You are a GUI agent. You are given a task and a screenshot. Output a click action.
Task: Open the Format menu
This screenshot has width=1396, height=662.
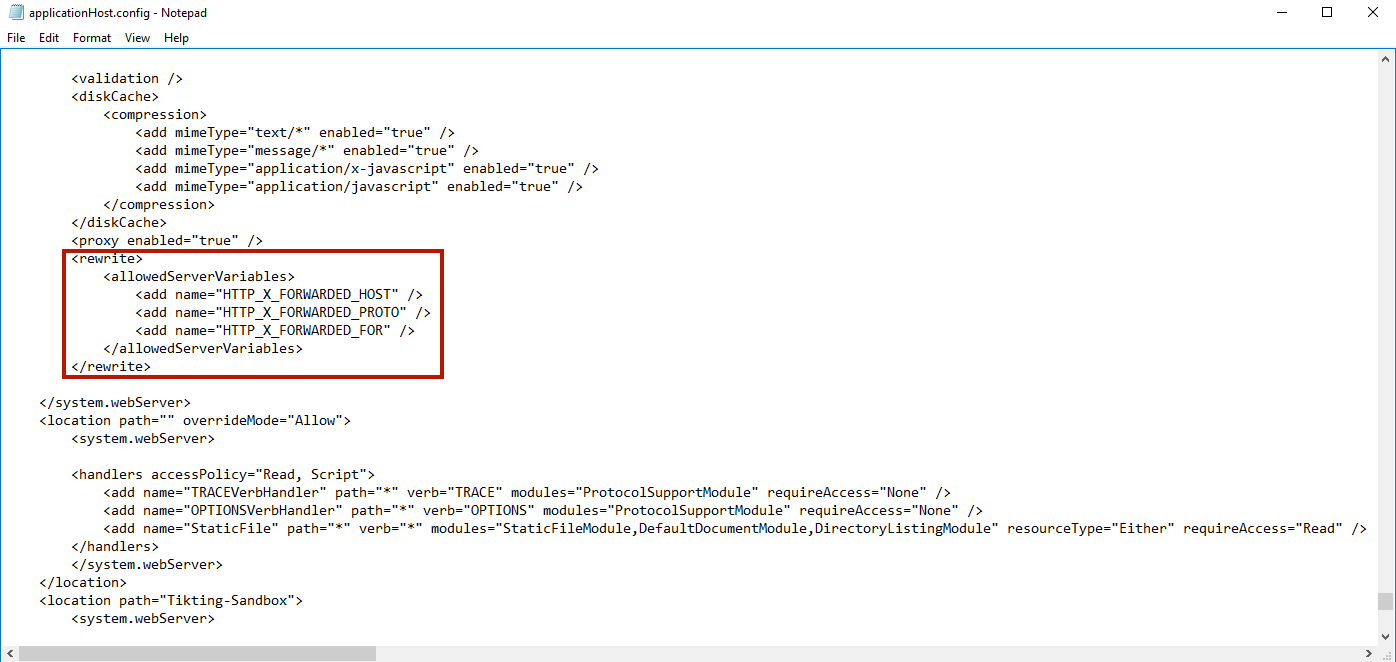point(91,37)
